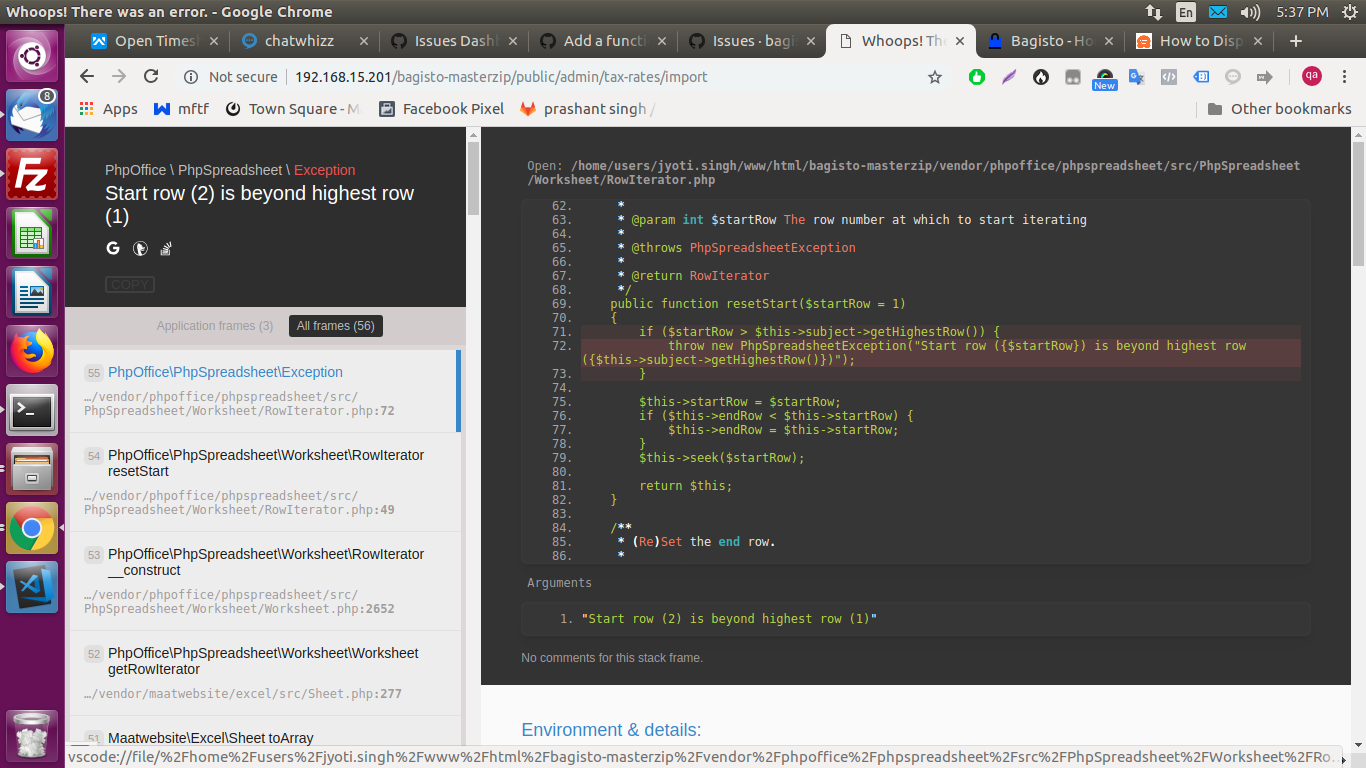Search the error on DuckDuckGo icon
Screen dimensions: 1366x768
click(x=140, y=248)
